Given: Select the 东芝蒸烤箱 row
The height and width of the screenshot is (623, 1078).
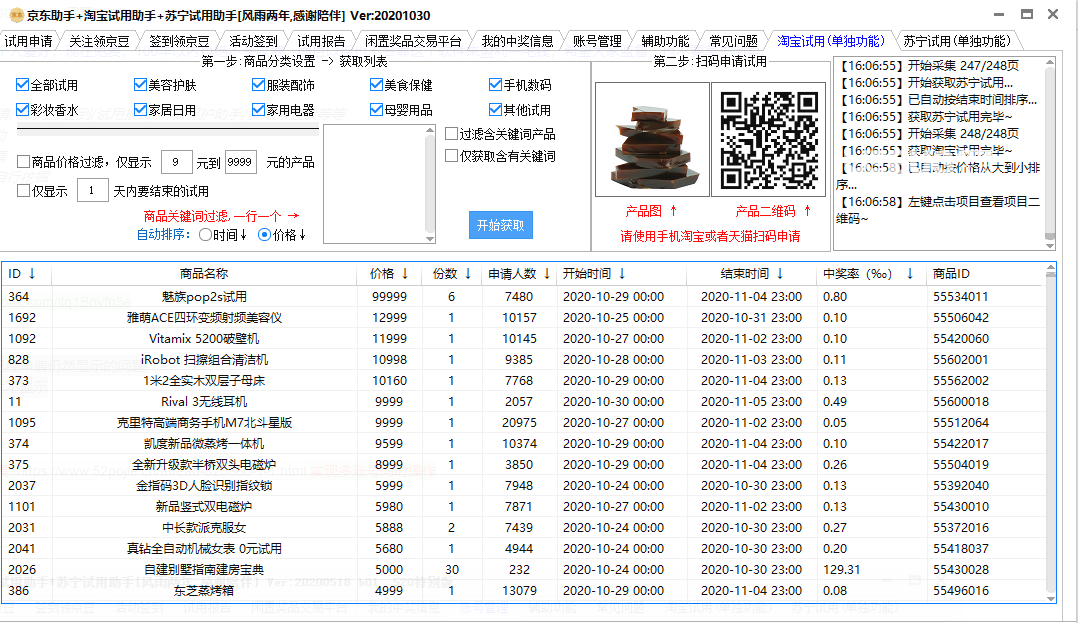Looking at the screenshot, I should pos(524,591).
